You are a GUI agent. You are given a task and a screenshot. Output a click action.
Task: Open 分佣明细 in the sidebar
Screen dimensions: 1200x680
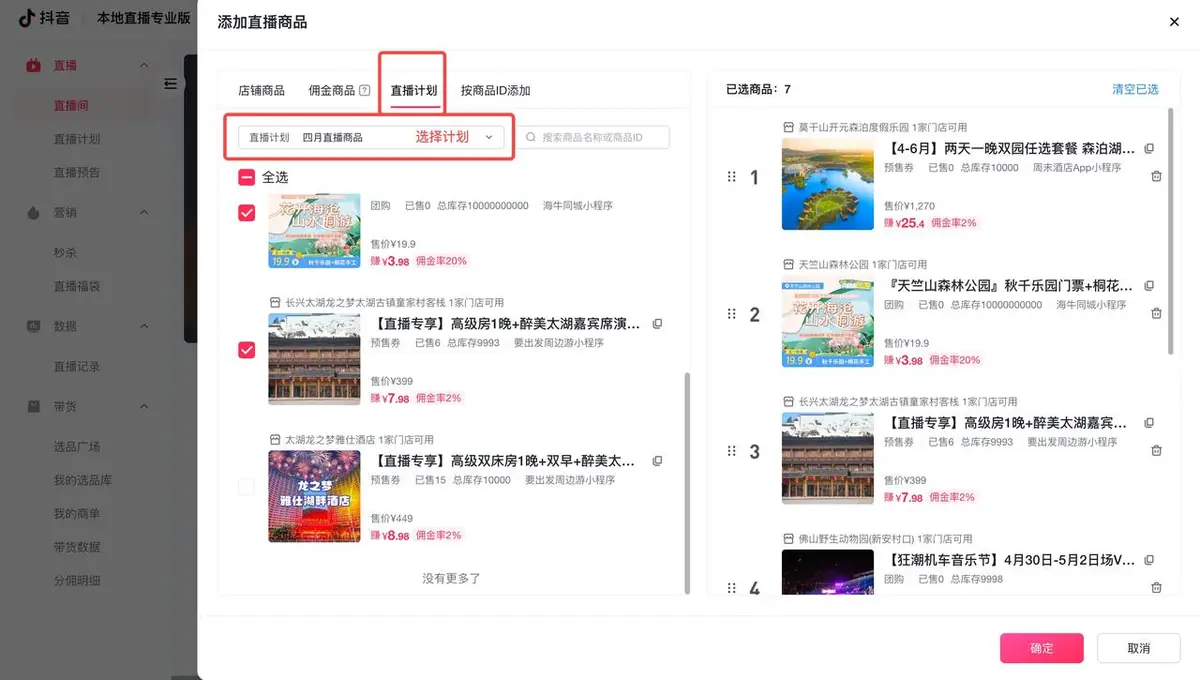tap(77, 580)
